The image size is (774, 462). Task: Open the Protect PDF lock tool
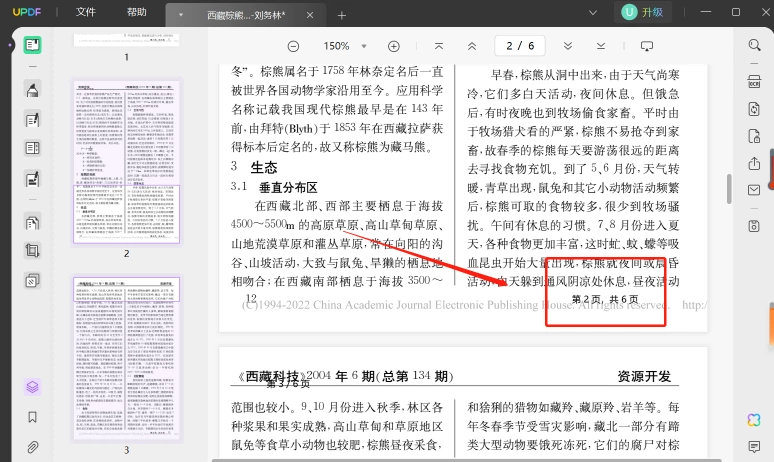coord(754,136)
